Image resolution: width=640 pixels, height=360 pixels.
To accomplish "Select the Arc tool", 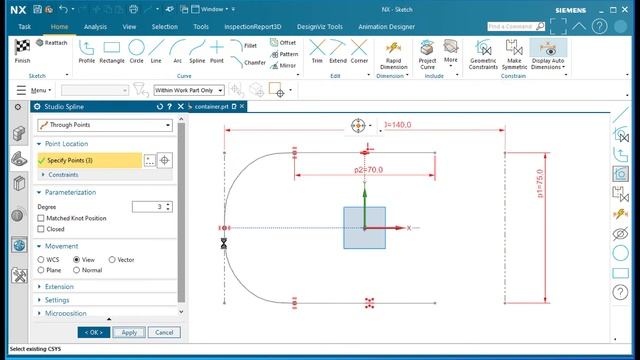I will pos(177,51).
